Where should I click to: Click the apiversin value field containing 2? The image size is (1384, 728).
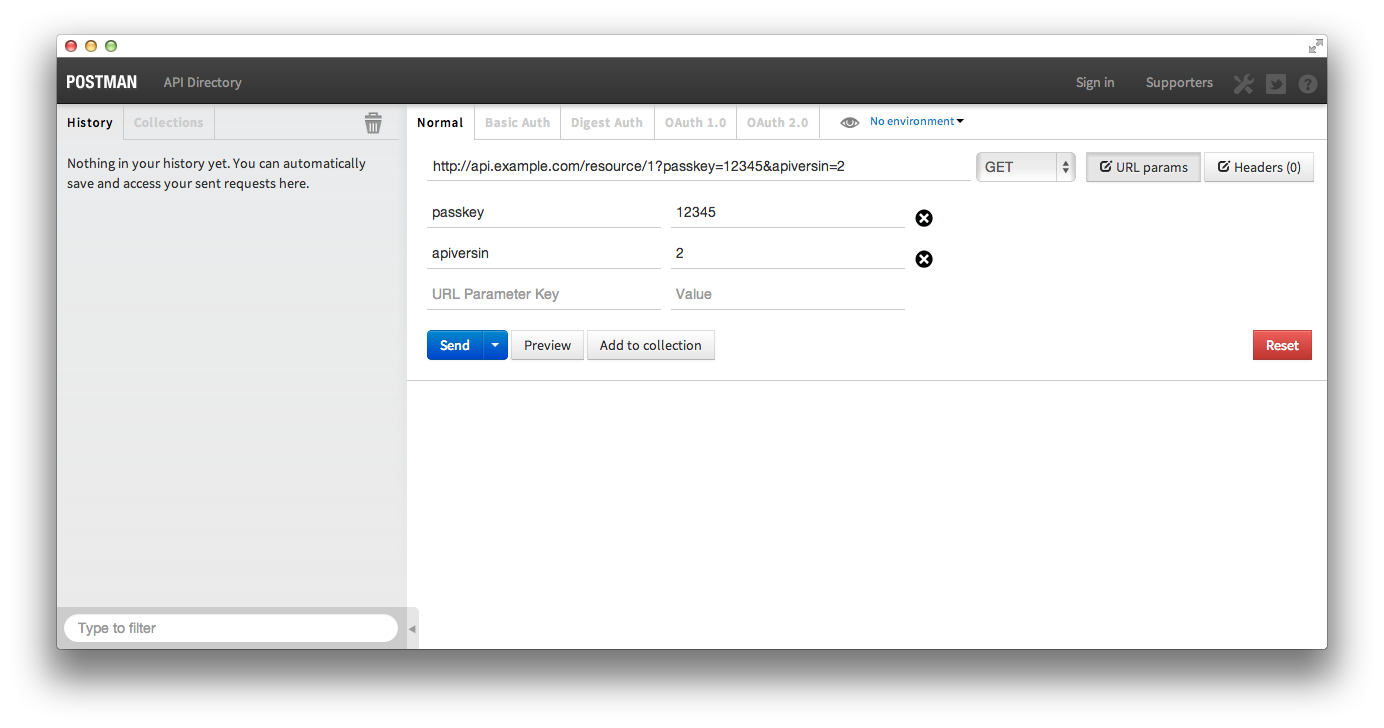pyautogui.click(x=788, y=253)
